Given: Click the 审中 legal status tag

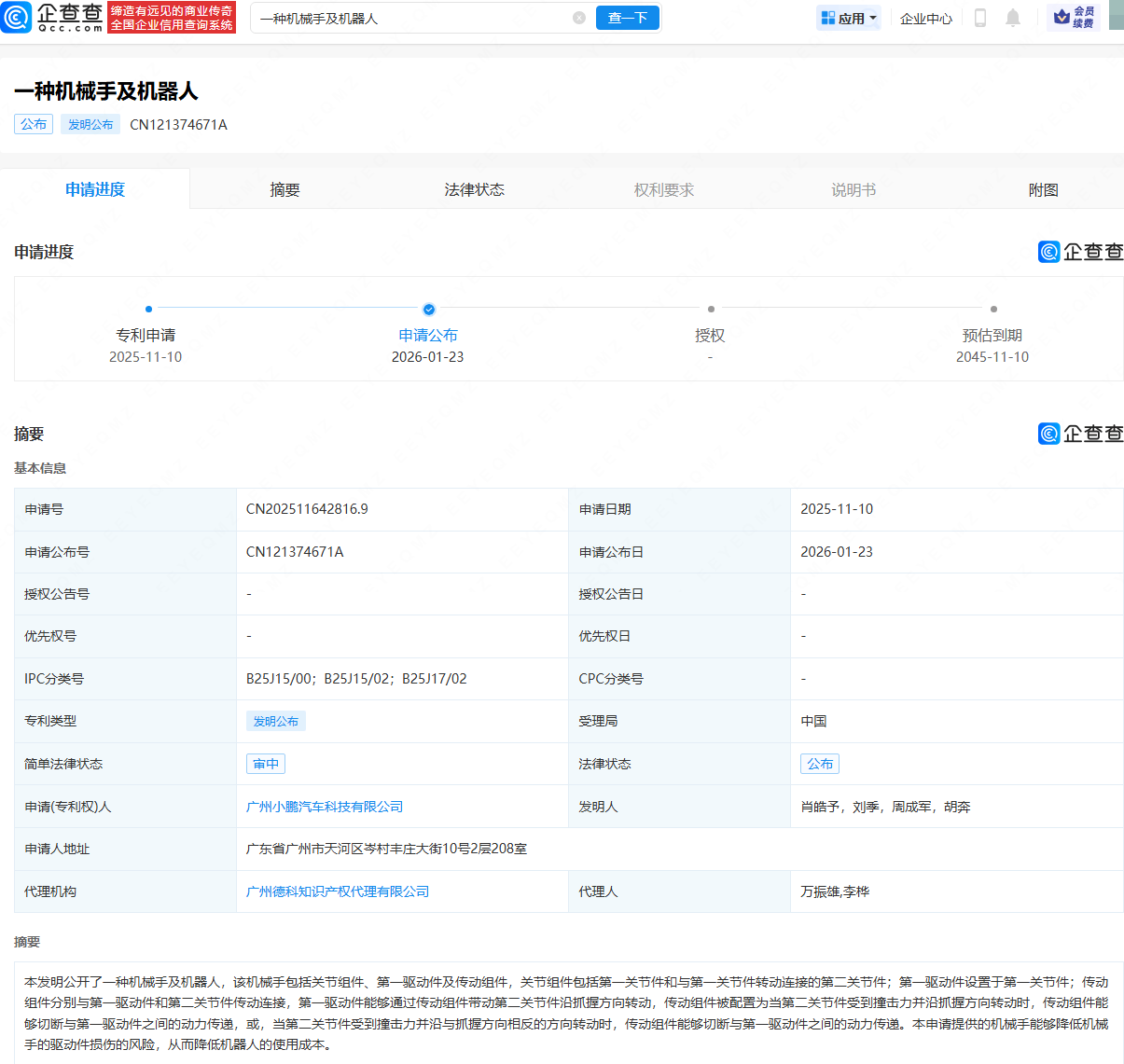Looking at the screenshot, I should tap(265, 763).
